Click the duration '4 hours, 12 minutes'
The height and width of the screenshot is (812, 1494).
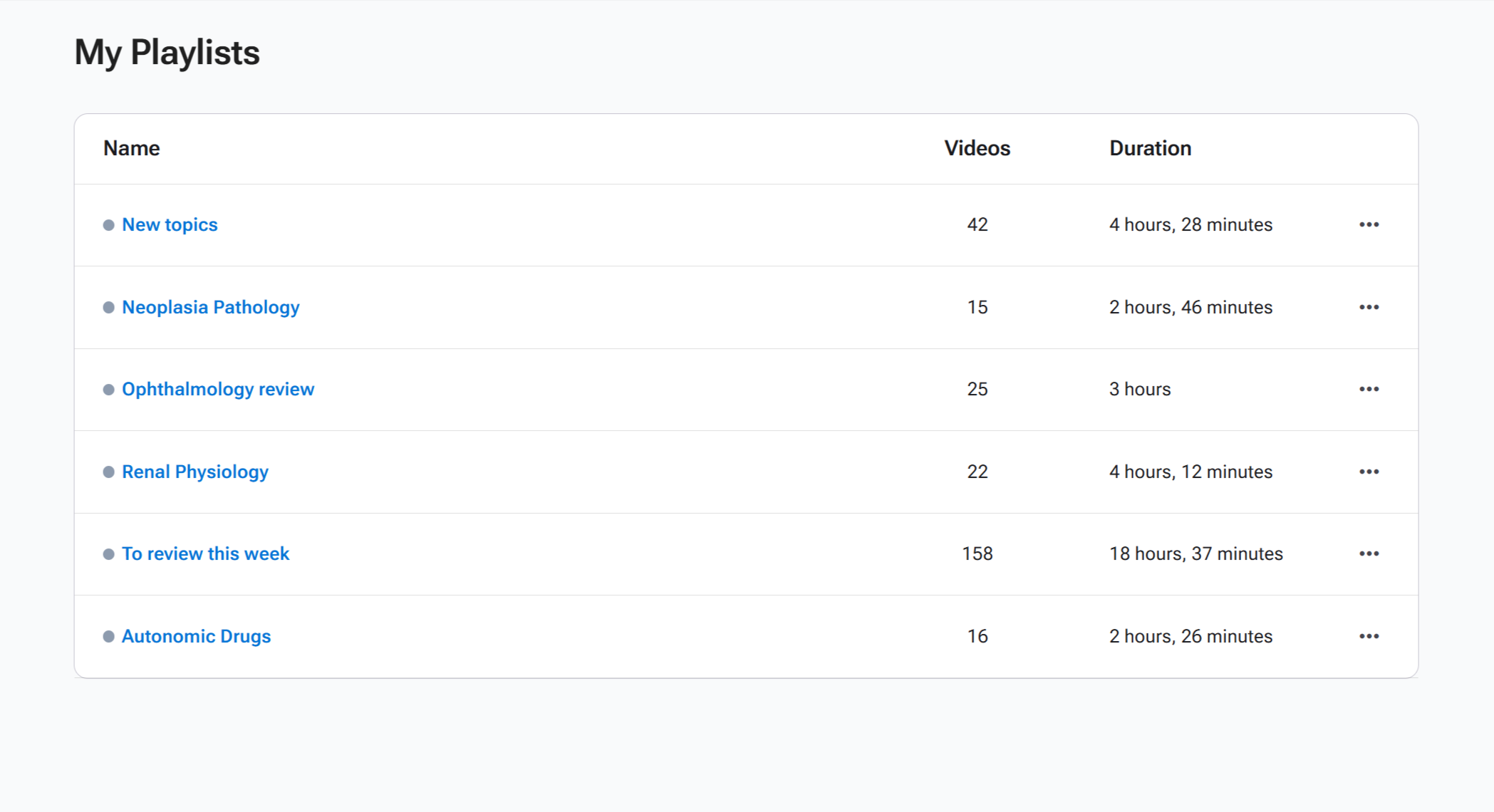[1190, 472]
